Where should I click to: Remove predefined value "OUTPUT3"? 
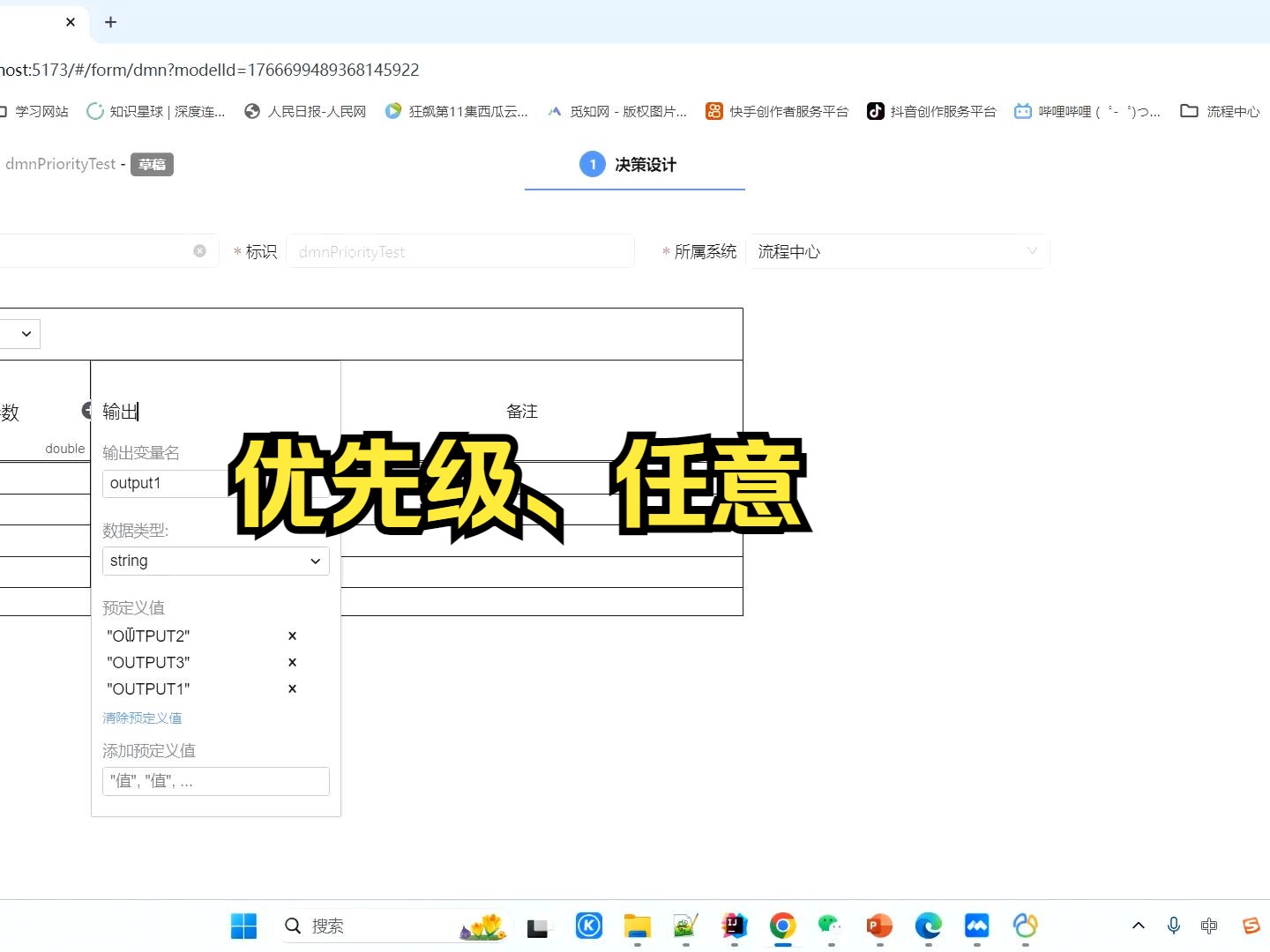[292, 662]
